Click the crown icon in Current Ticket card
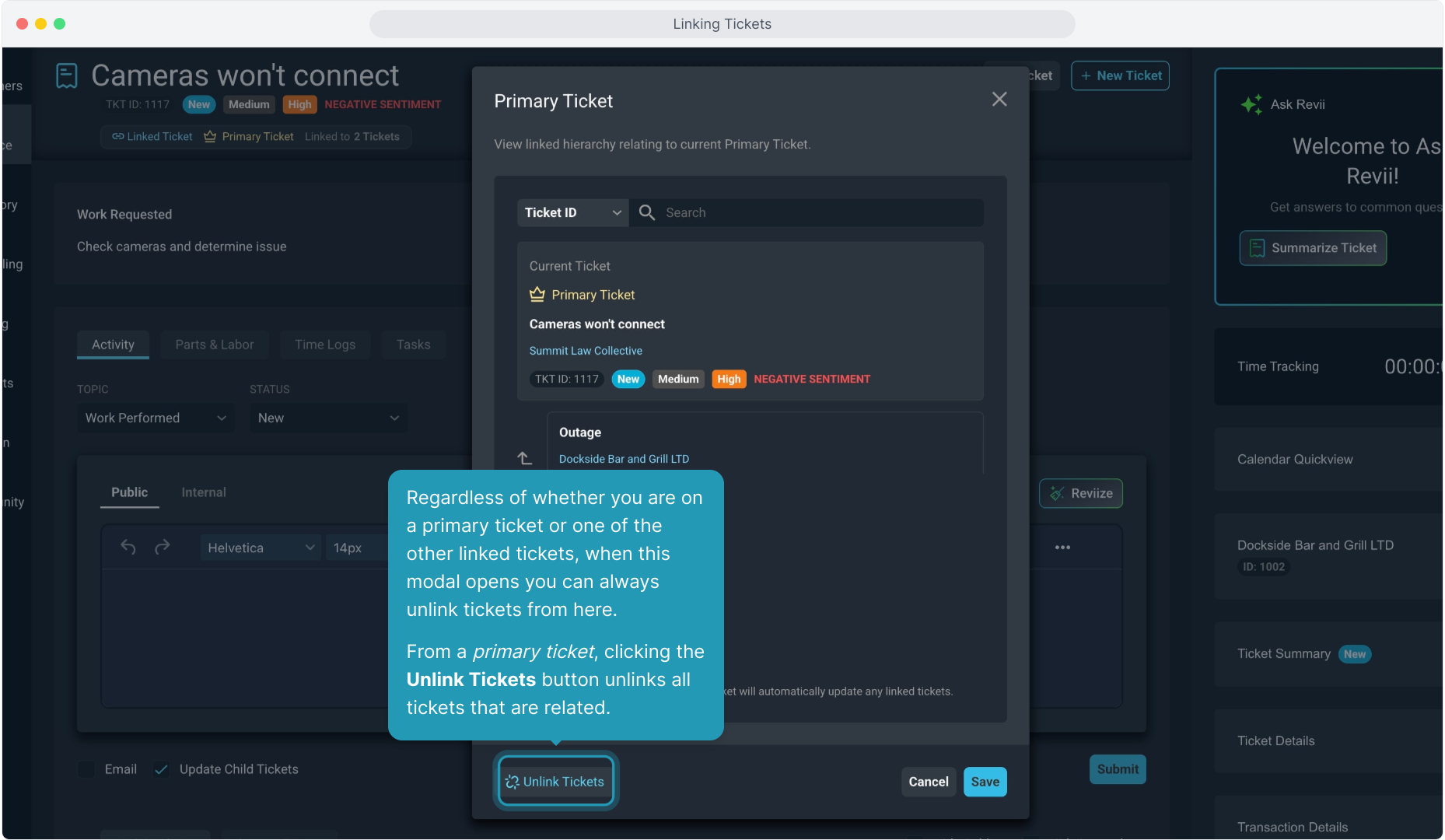Image resolution: width=1445 pixels, height=840 pixels. coord(537,295)
